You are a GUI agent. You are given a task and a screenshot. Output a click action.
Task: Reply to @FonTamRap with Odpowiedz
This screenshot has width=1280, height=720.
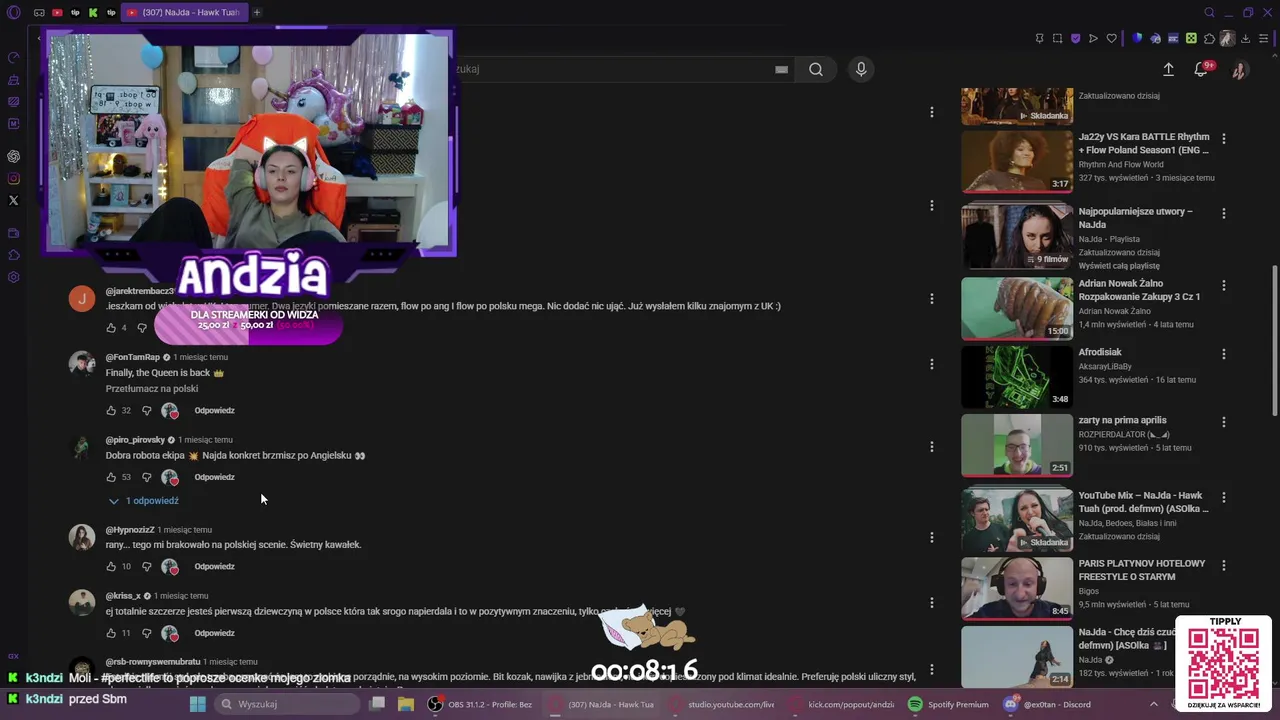pyautogui.click(x=214, y=410)
